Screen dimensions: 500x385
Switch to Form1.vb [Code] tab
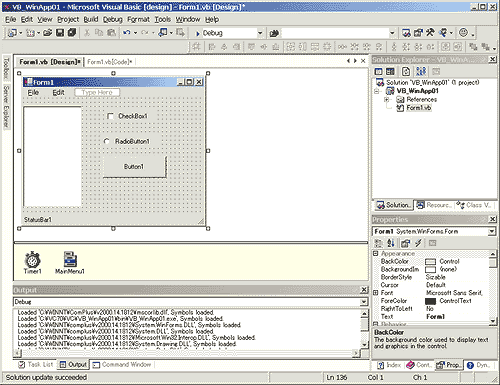[110, 62]
